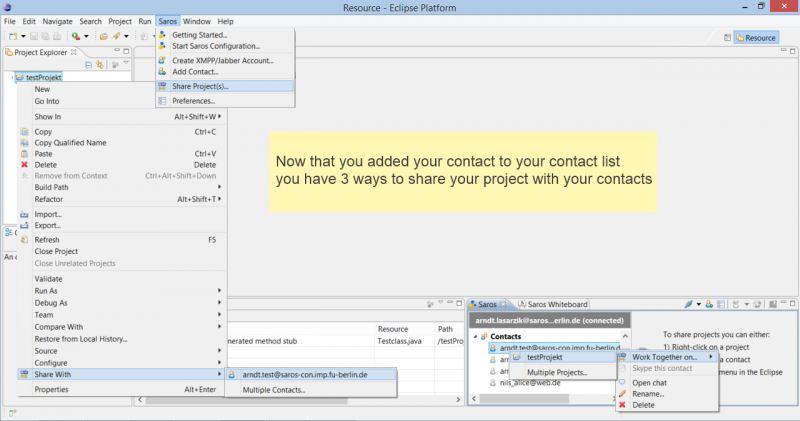This screenshot has height=421, width=800.
Task: Click the Open Type folder toolbar icon
Action: pyautogui.click(x=104, y=36)
